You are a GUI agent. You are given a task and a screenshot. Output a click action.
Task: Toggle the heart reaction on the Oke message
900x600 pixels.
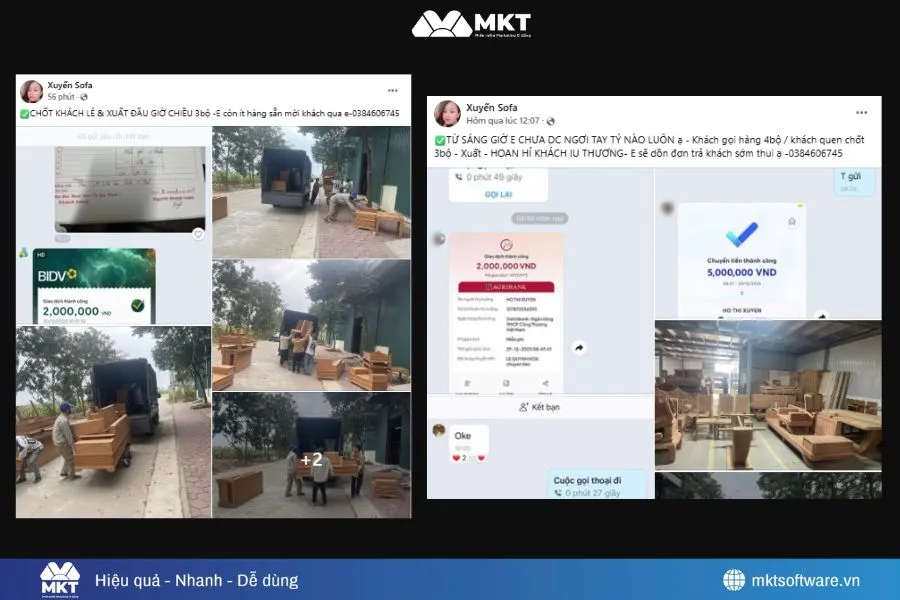click(x=455, y=457)
